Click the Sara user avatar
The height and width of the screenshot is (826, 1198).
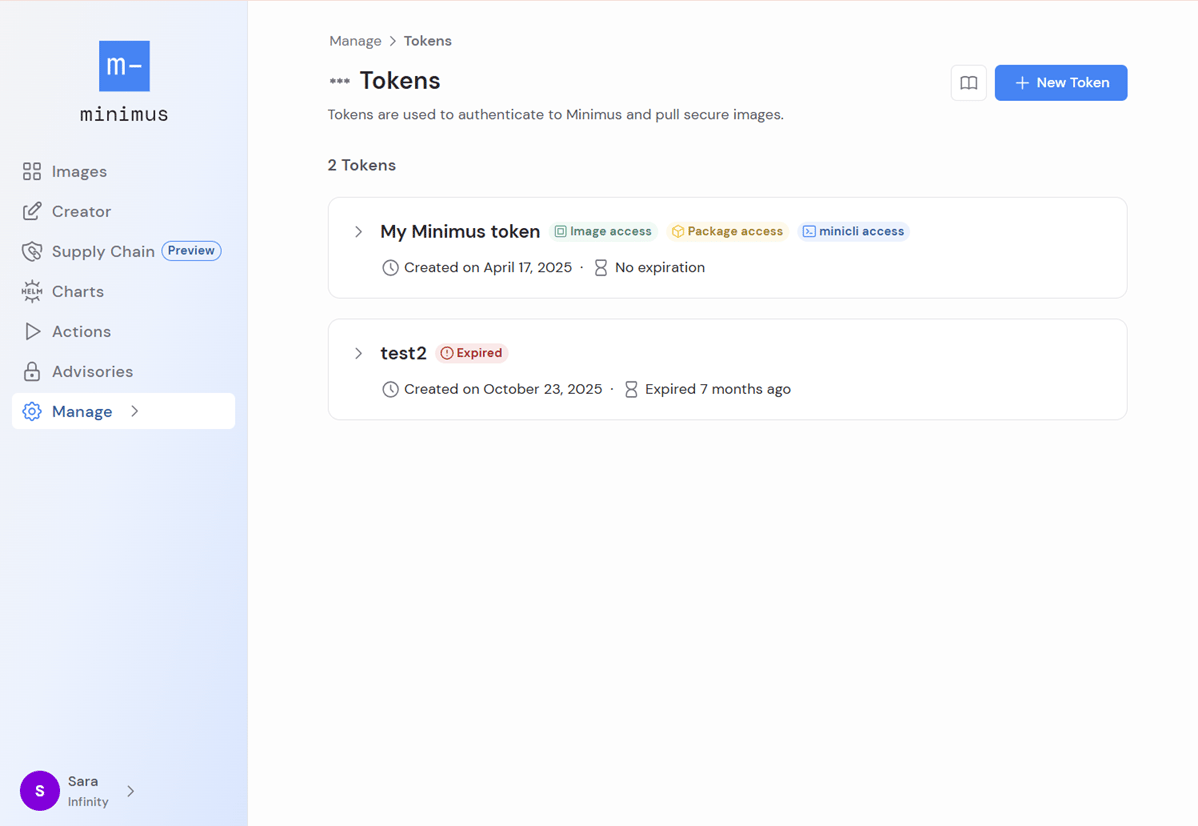pos(40,791)
